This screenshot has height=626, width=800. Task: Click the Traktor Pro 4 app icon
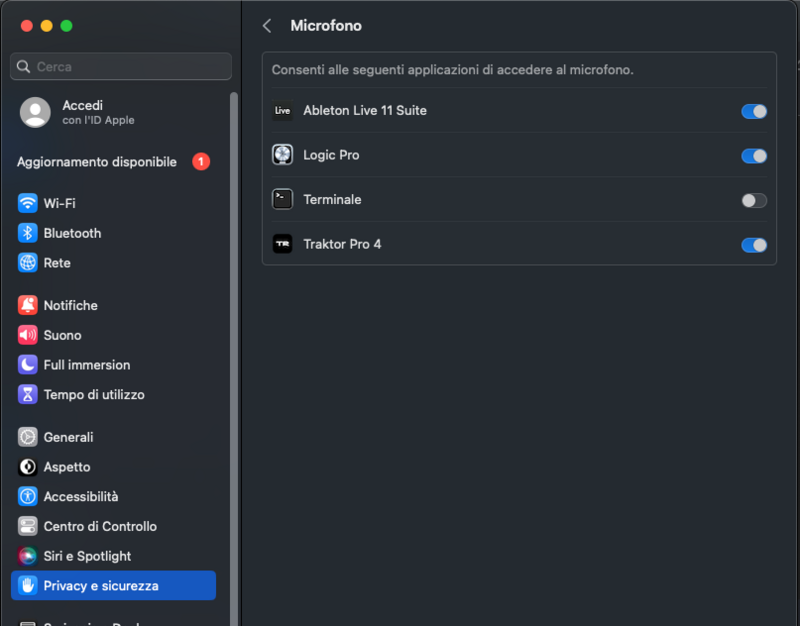(282, 244)
